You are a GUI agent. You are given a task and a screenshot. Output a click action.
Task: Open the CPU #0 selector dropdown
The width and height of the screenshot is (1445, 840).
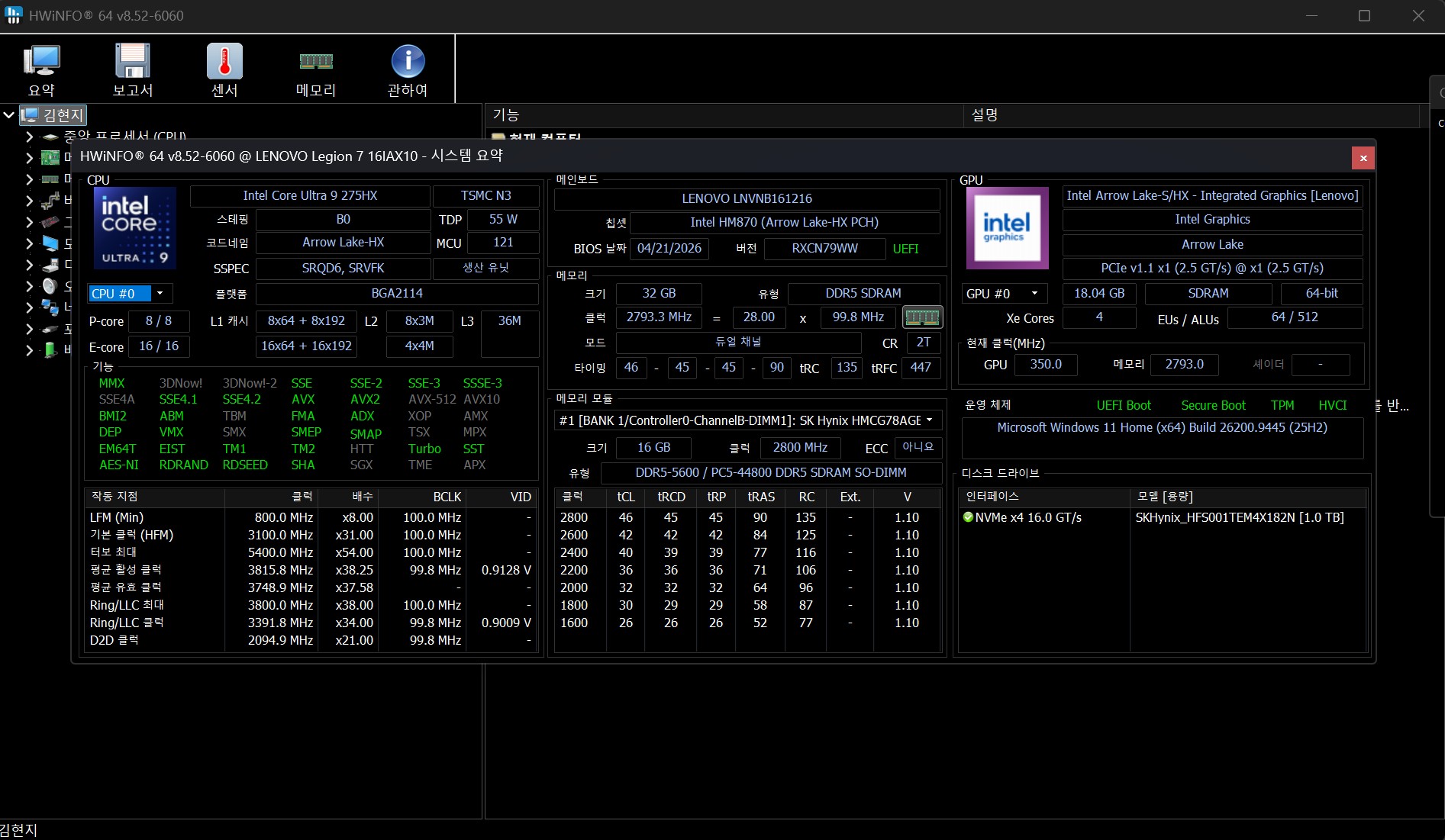[130, 294]
